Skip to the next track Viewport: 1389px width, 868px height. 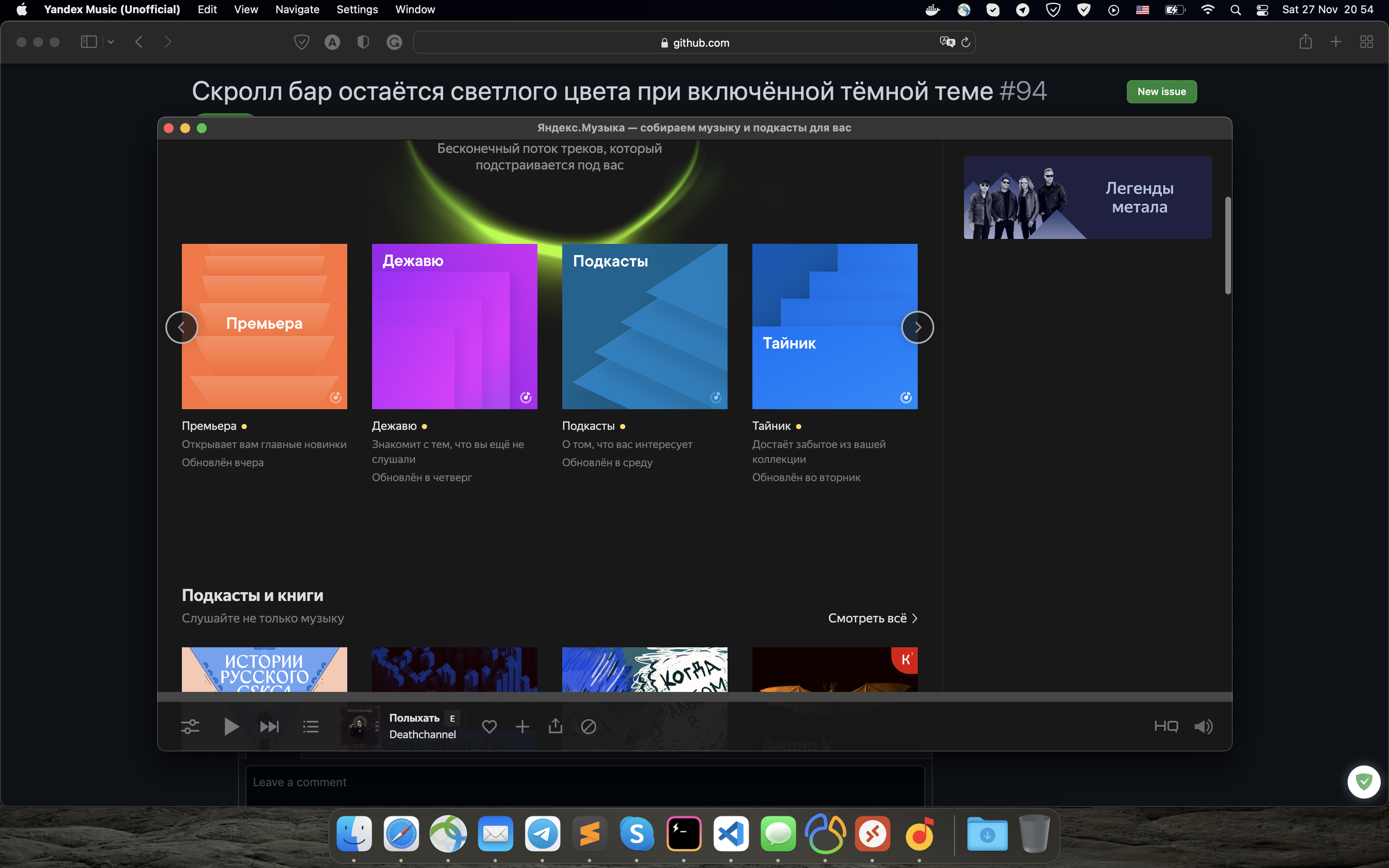[x=269, y=726]
